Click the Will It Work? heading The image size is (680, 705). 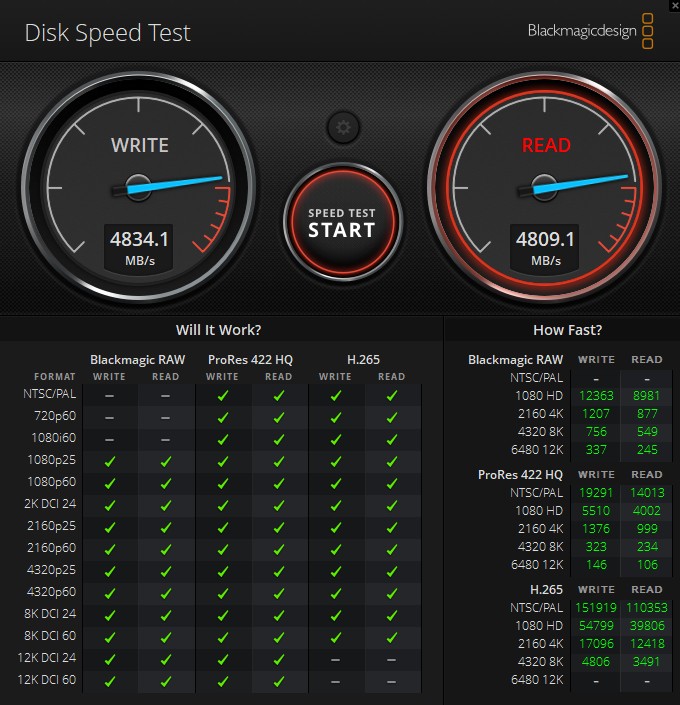[219, 330]
